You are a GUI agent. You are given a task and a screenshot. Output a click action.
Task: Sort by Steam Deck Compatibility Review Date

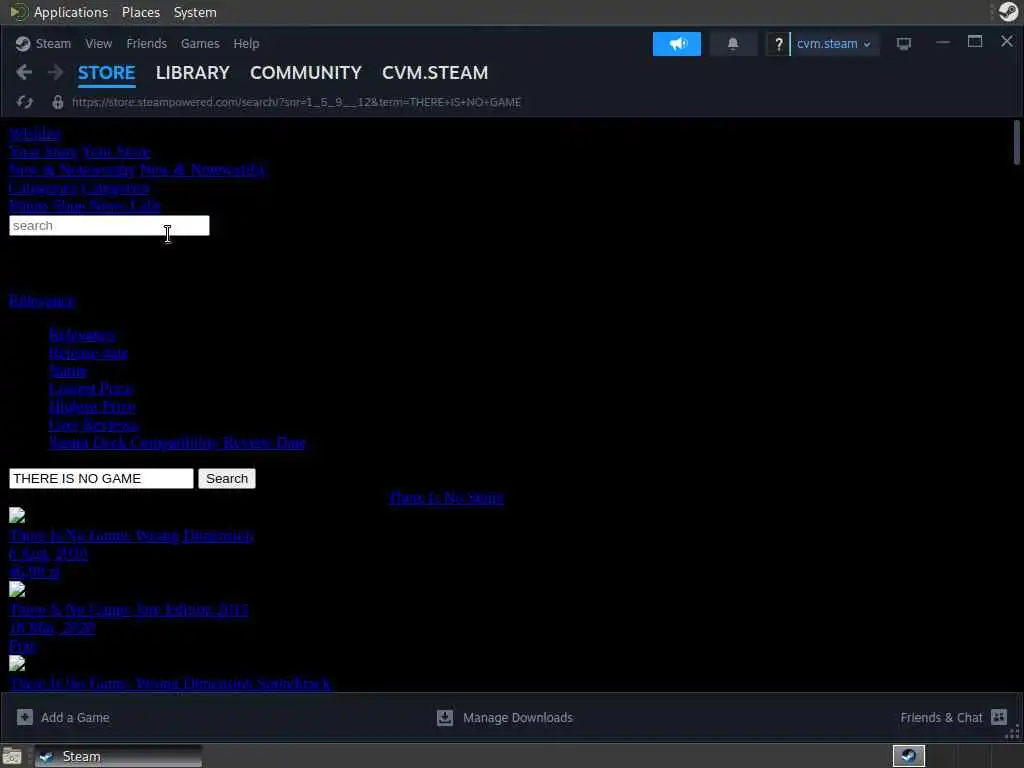coord(177,443)
